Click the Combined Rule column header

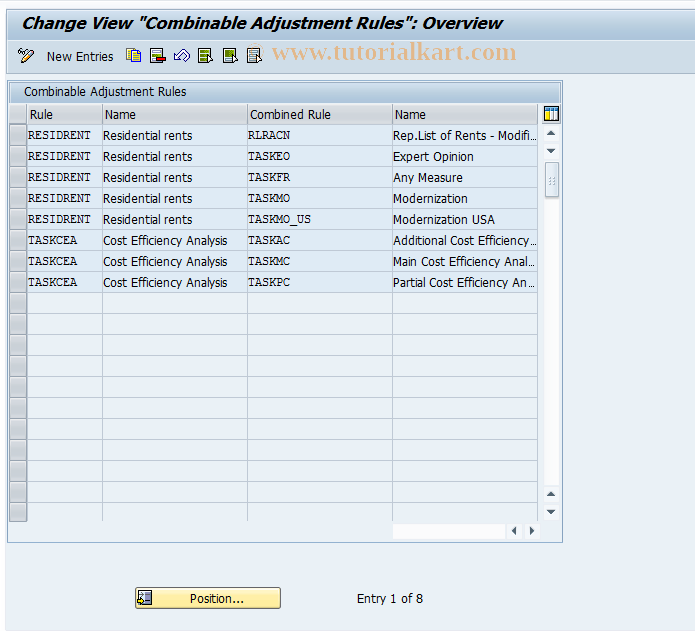(320, 114)
